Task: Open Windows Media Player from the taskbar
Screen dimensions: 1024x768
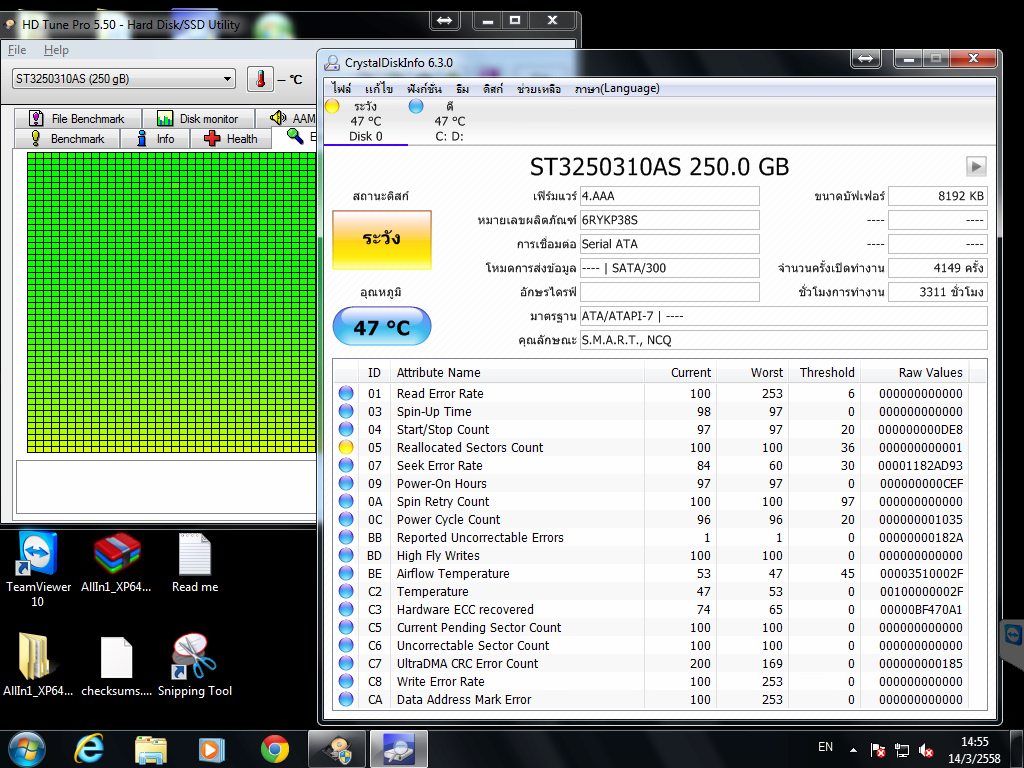Action: [x=211, y=749]
